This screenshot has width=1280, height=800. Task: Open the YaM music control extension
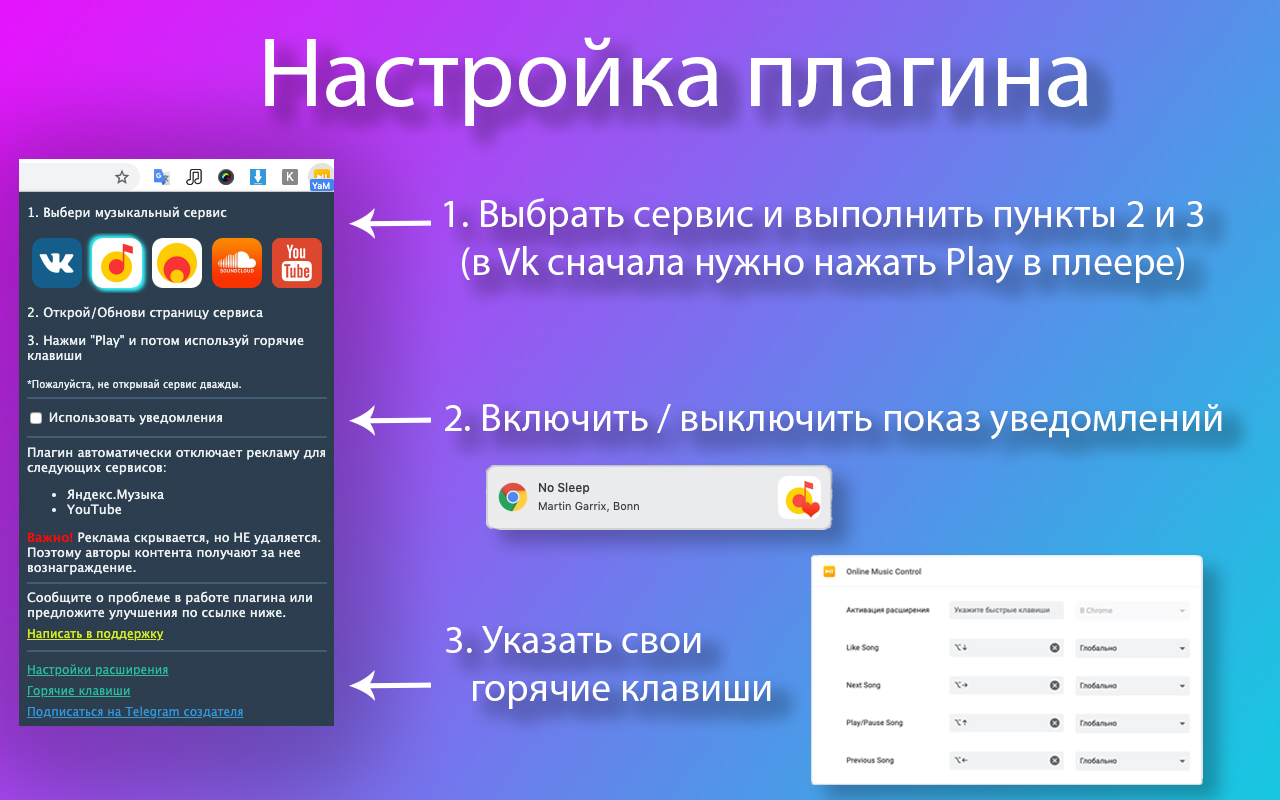321,177
